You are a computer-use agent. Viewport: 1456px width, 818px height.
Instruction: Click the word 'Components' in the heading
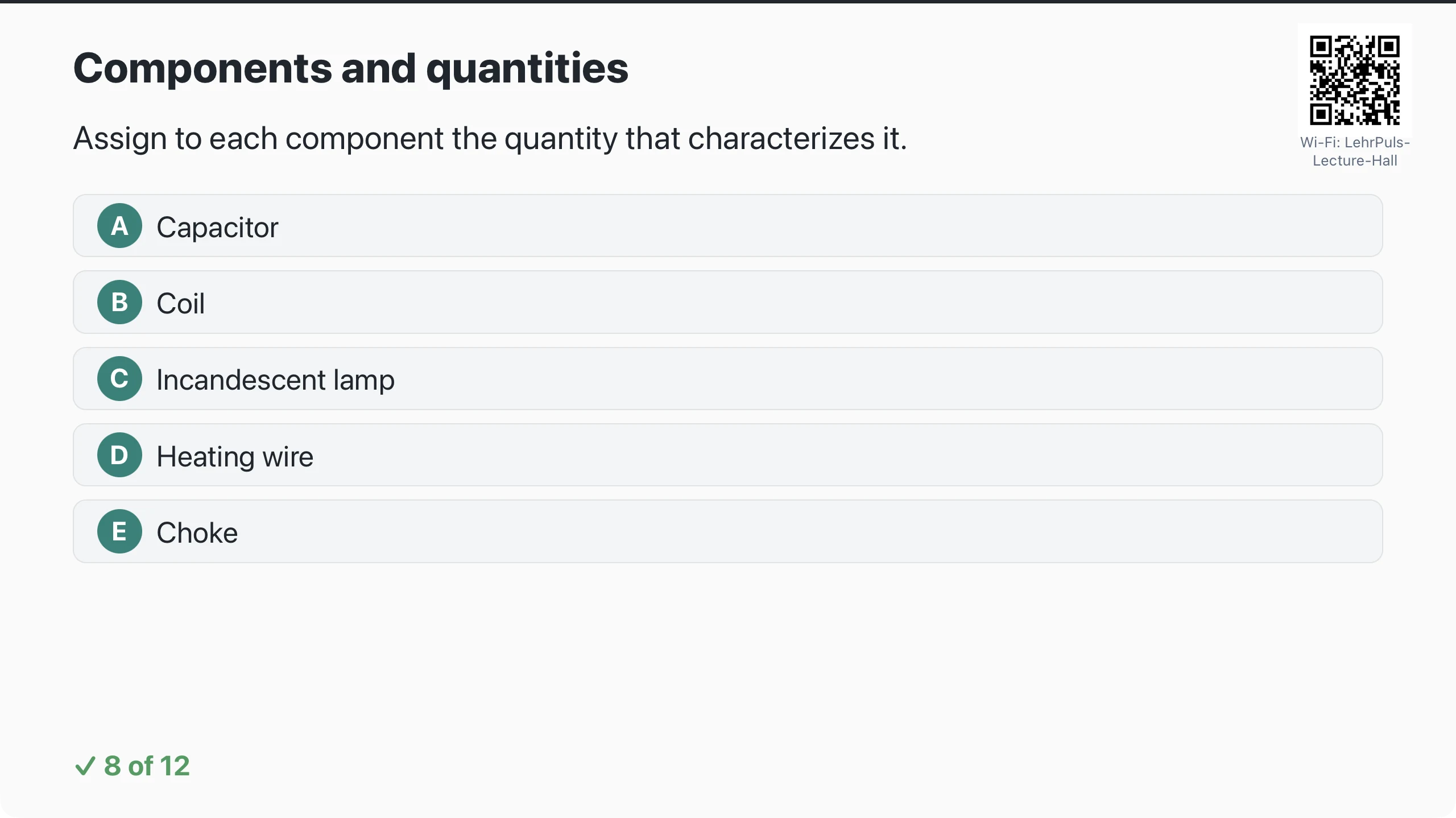(x=202, y=69)
